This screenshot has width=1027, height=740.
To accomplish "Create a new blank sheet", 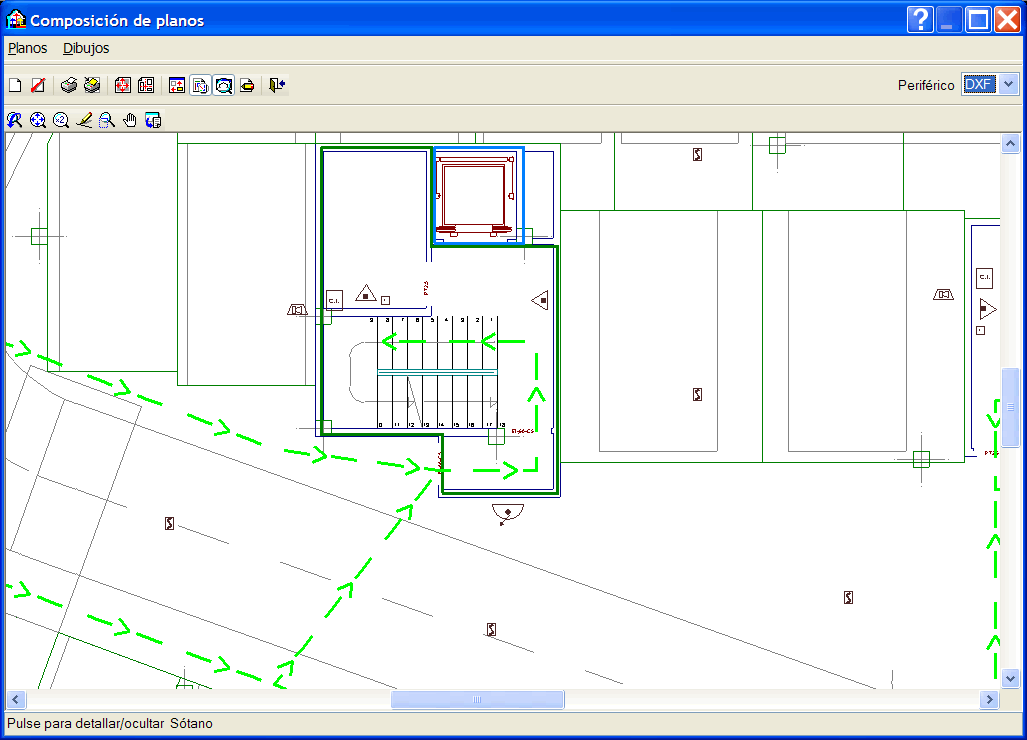I will coord(15,85).
